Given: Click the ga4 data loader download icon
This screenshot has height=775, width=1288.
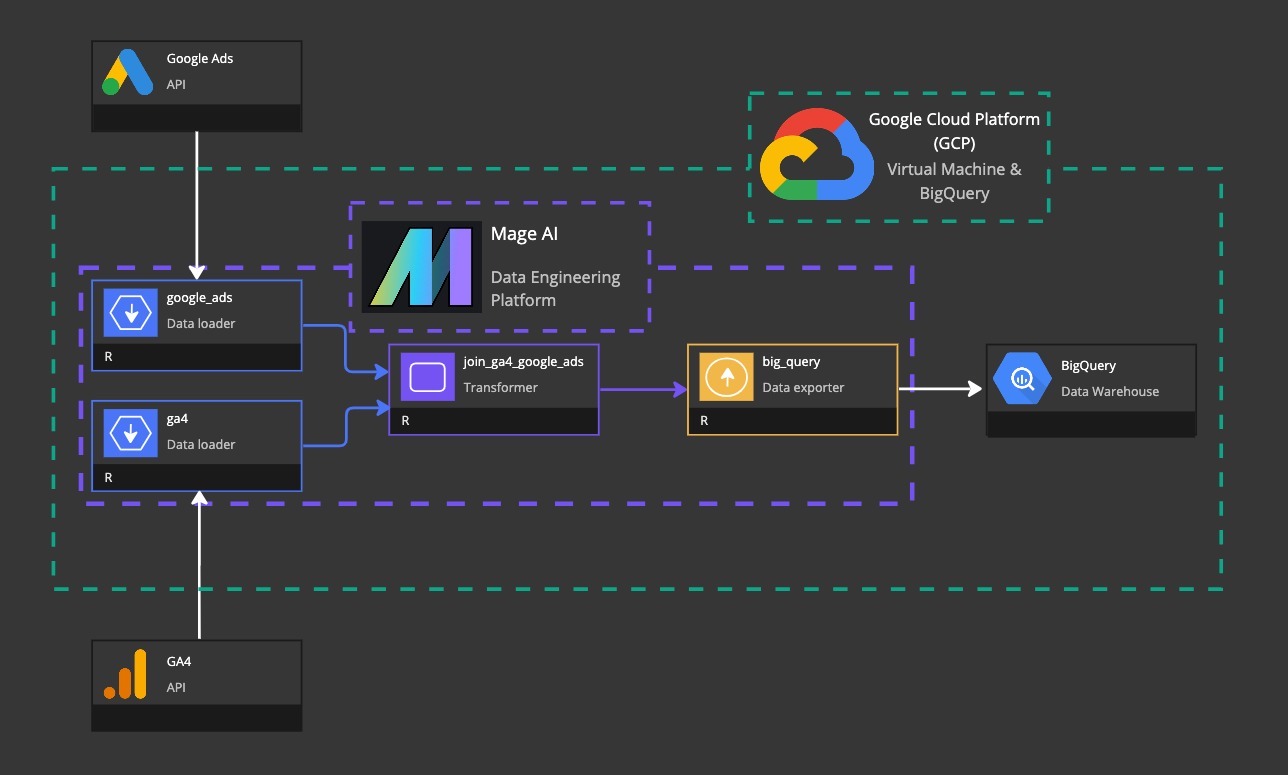Looking at the screenshot, I should (x=130, y=432).
